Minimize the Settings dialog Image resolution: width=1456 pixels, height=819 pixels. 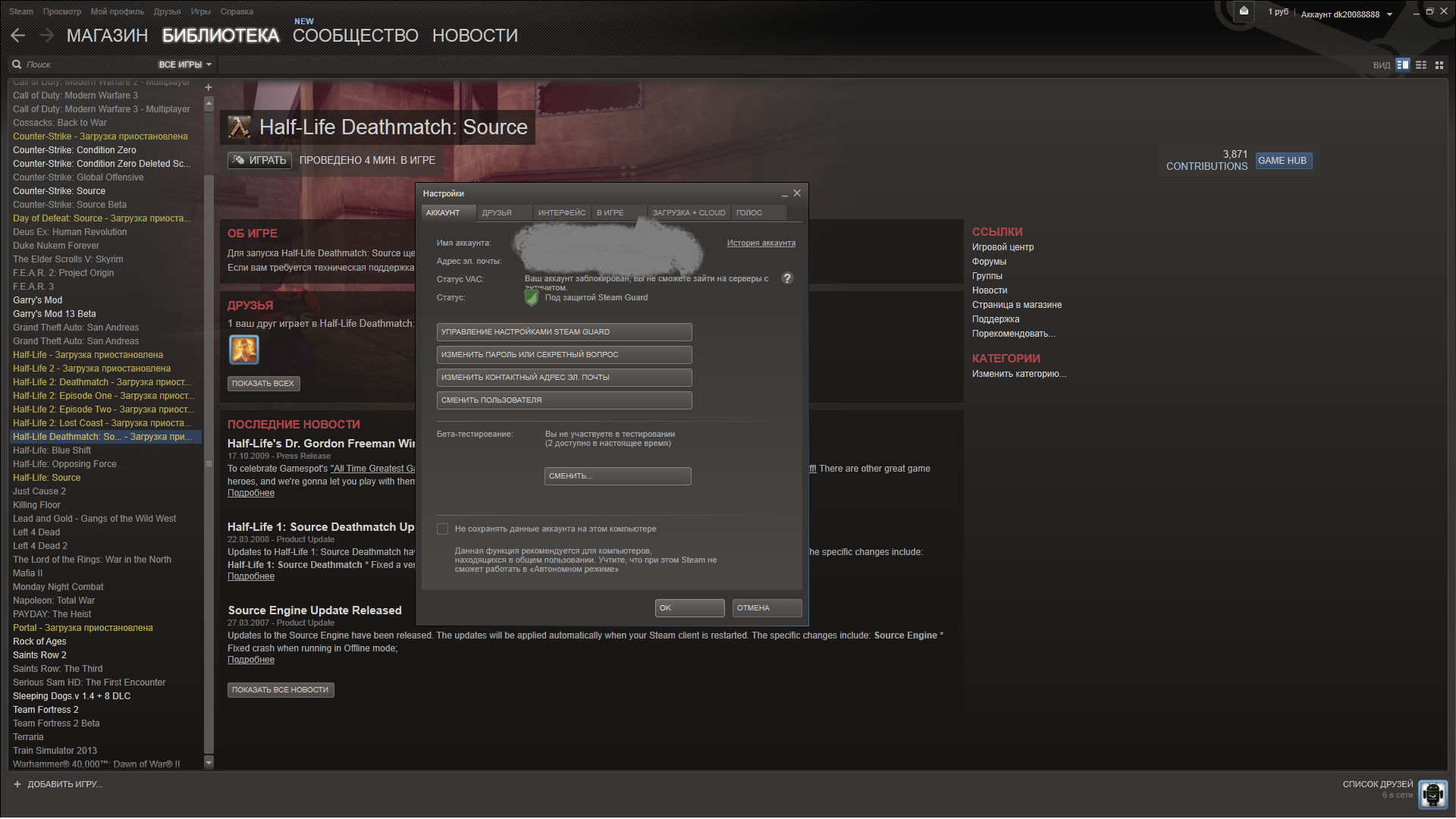pyautogui.click(x=785, y=194)
